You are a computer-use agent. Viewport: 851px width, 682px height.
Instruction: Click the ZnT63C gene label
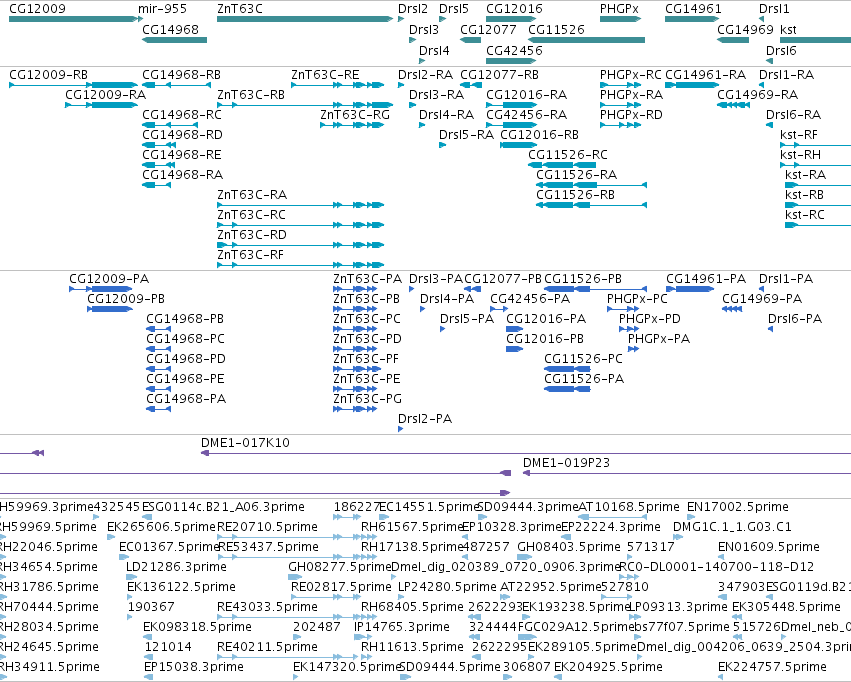pyautogui.click(x=240, y=9)
